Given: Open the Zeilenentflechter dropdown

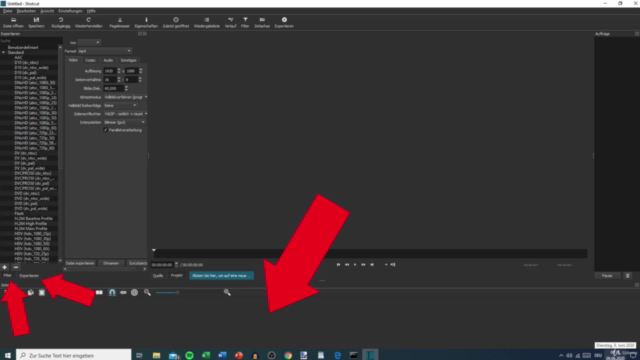Looking at the screenshot, I should tap(125, 114).
